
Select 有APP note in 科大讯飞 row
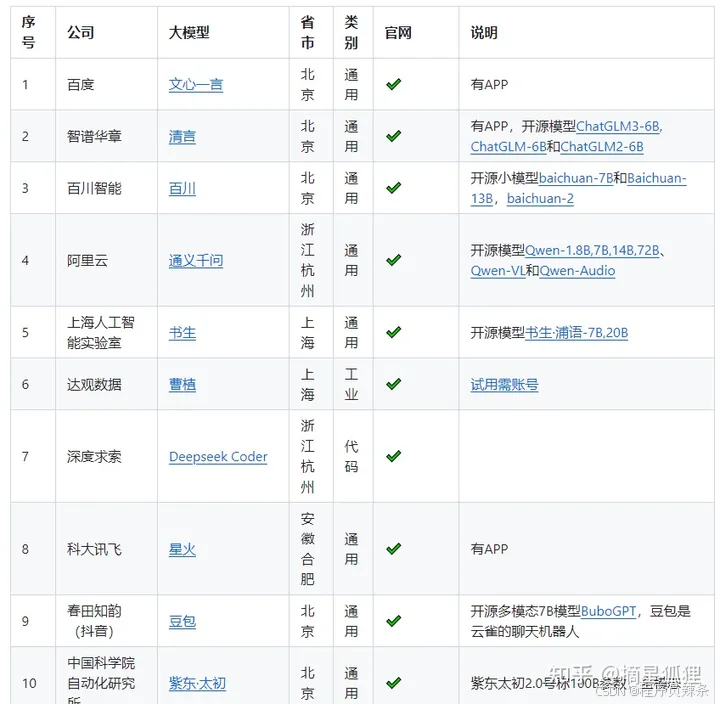tap(489, 550)
